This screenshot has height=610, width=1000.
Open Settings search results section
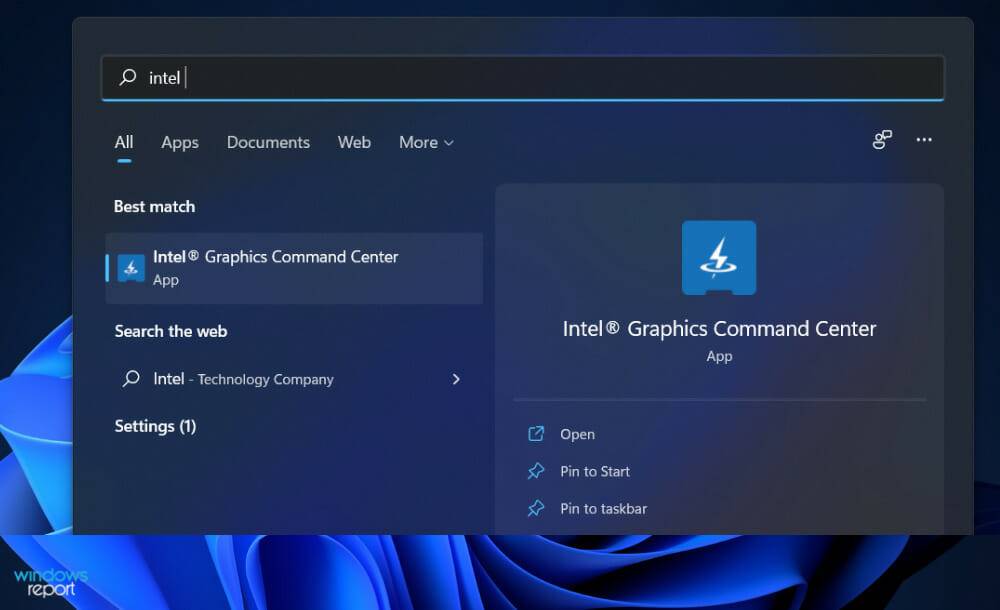pyautogui.click(x=155, y=426)
